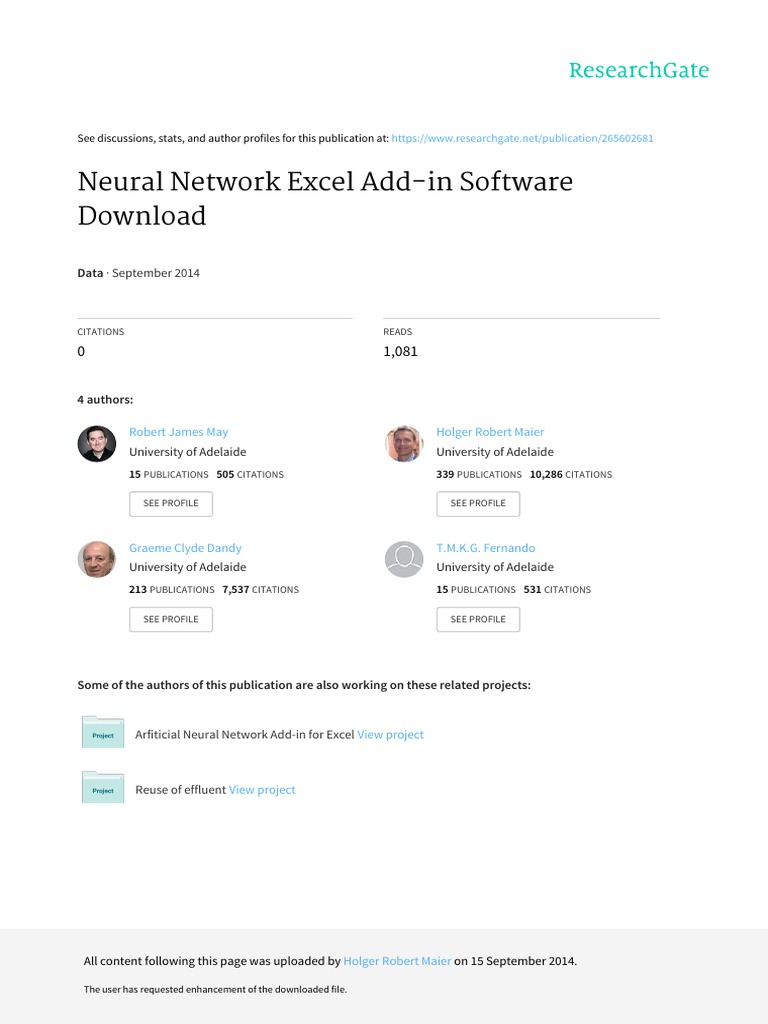This screenshot has width=768, height=1024.
Task: Click See Profile under Robert James May
Action: coord(171,503)
